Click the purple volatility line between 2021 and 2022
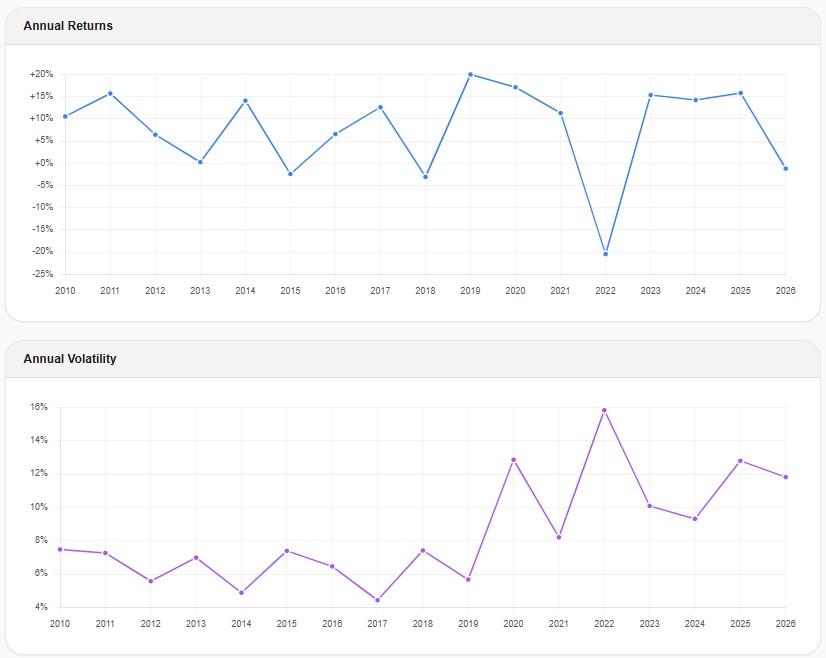826x658 pixels. (580, 475)
